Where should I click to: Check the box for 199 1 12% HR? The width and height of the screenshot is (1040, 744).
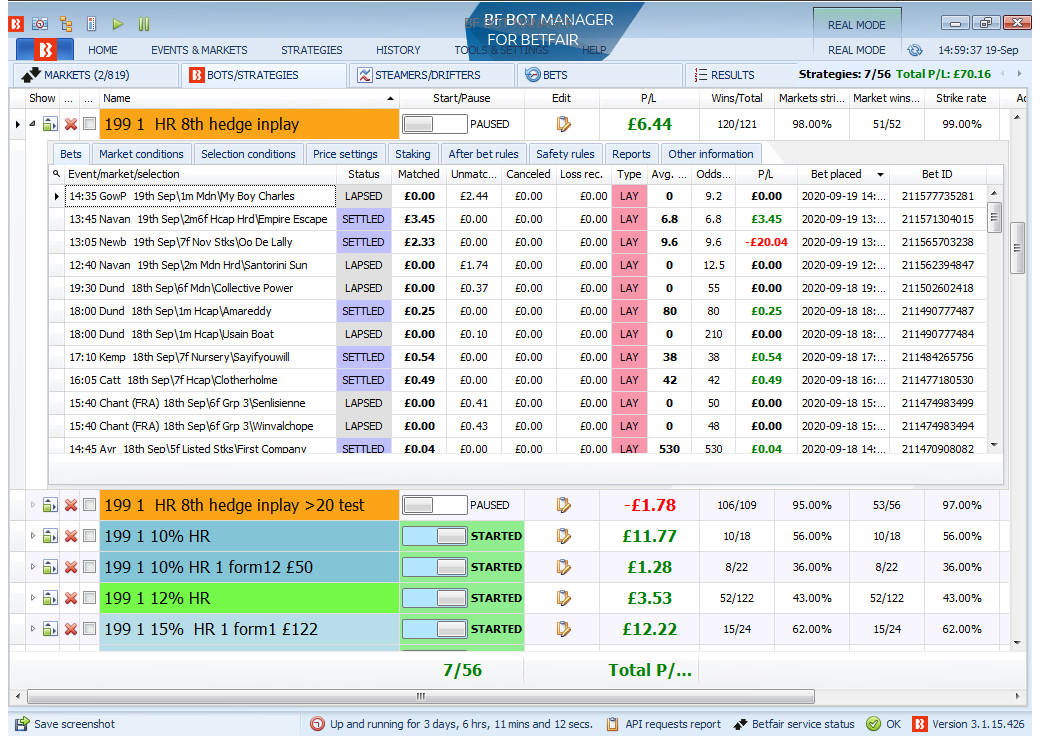click(90, 598)
